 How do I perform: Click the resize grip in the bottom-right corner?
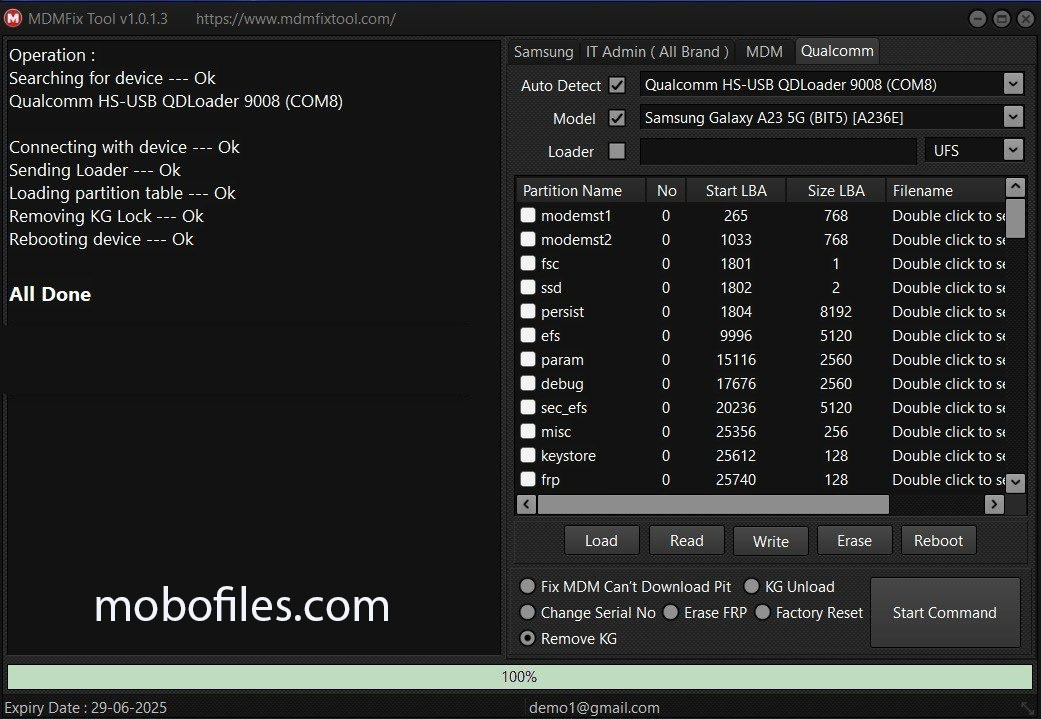[1027, 707]
